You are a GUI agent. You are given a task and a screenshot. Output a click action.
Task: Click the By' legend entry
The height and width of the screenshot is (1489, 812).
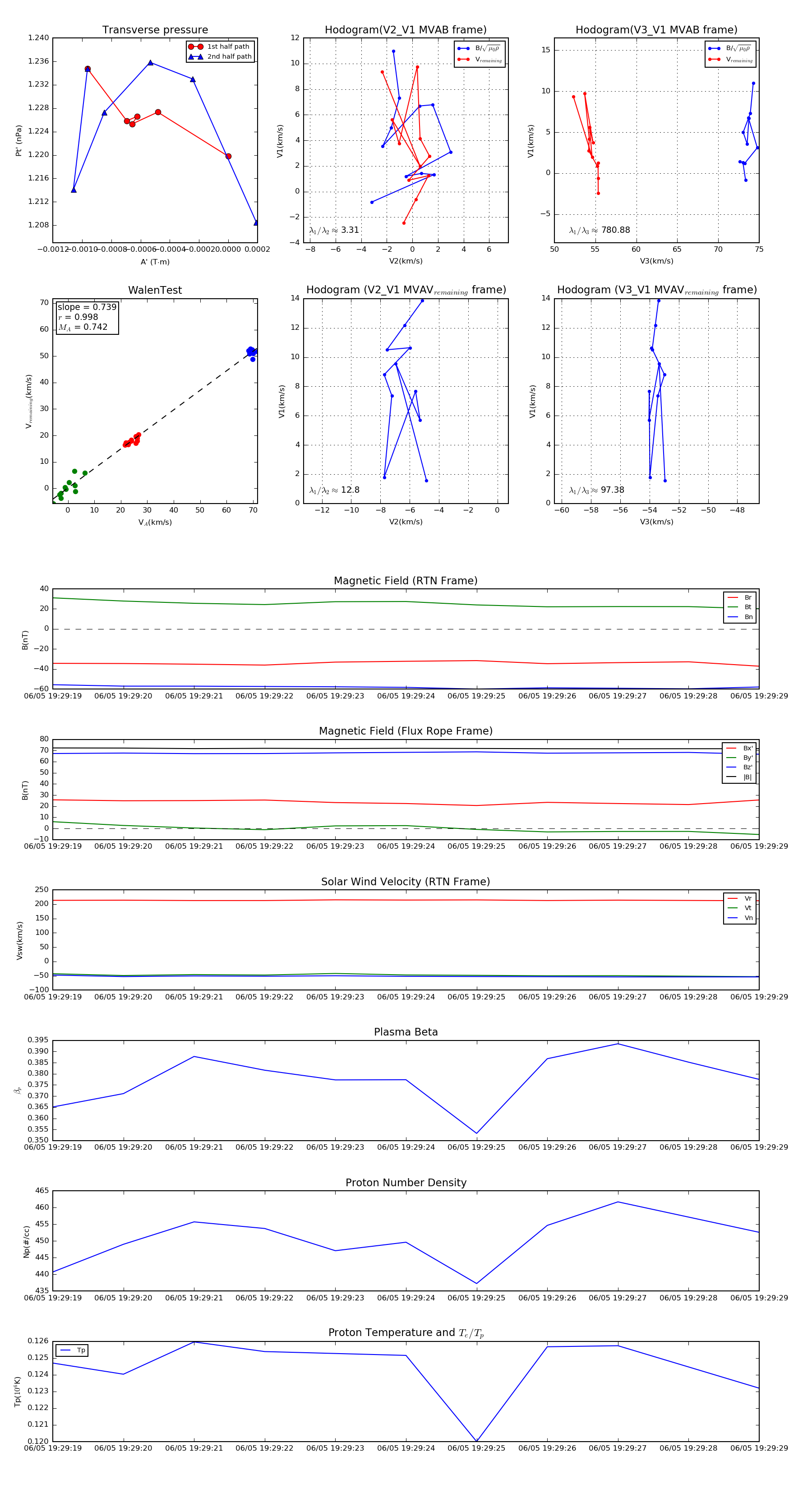739,758
